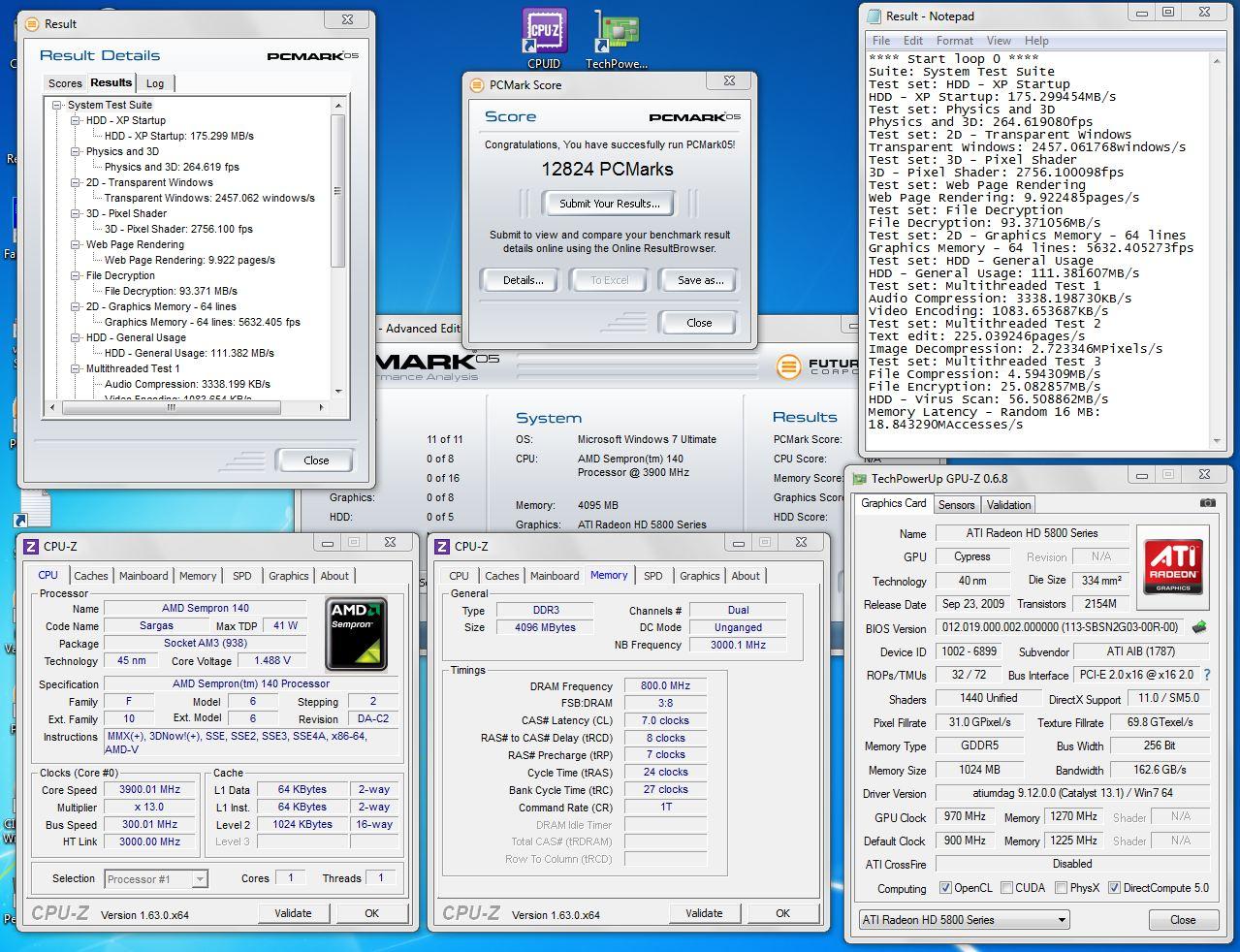1240x952 pixels.
Task: Open Caches tab in the Memory CPU-Z window
Action: pos(502,576)
